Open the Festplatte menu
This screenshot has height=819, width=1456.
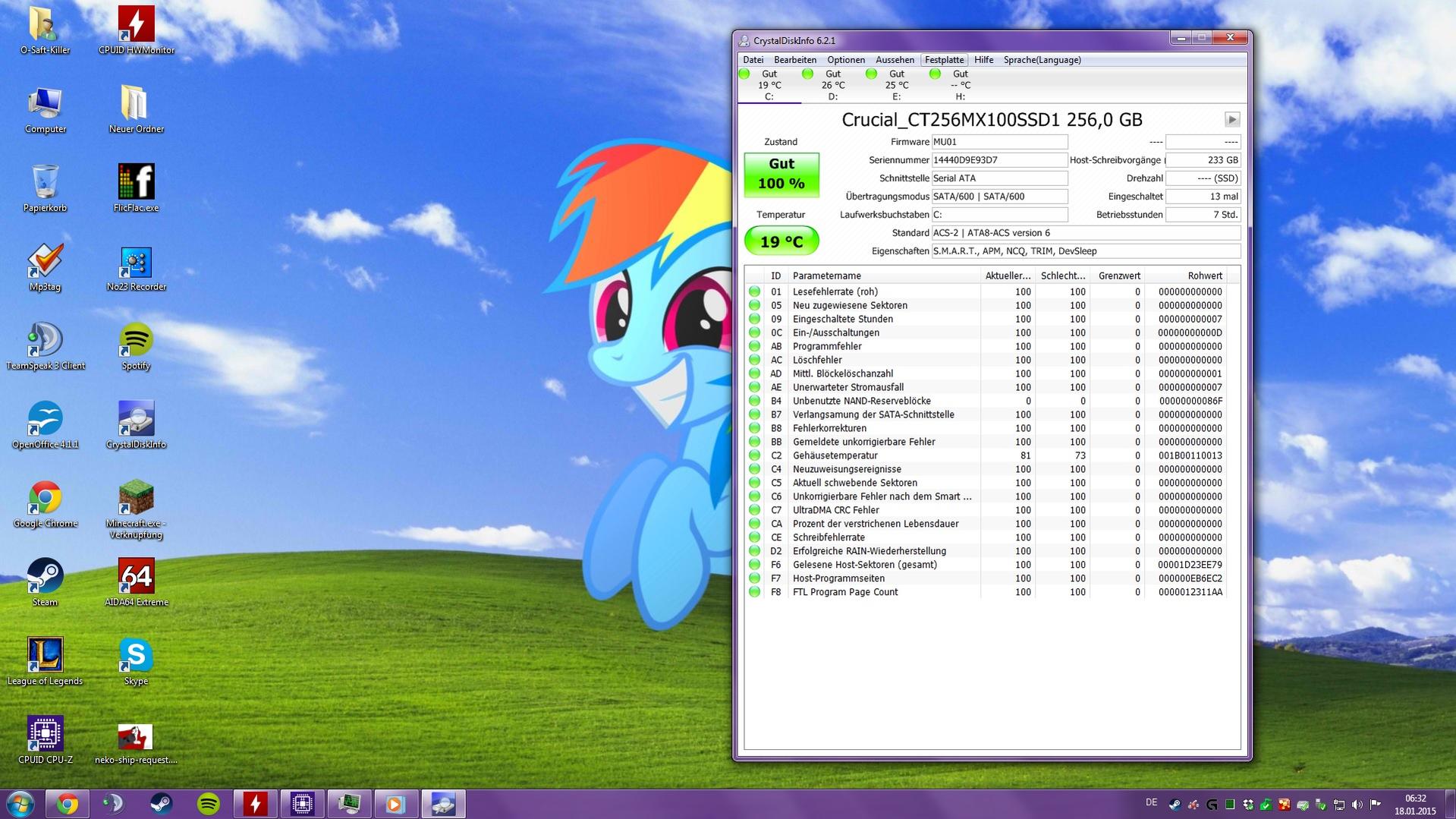click(x=944, y=60)
